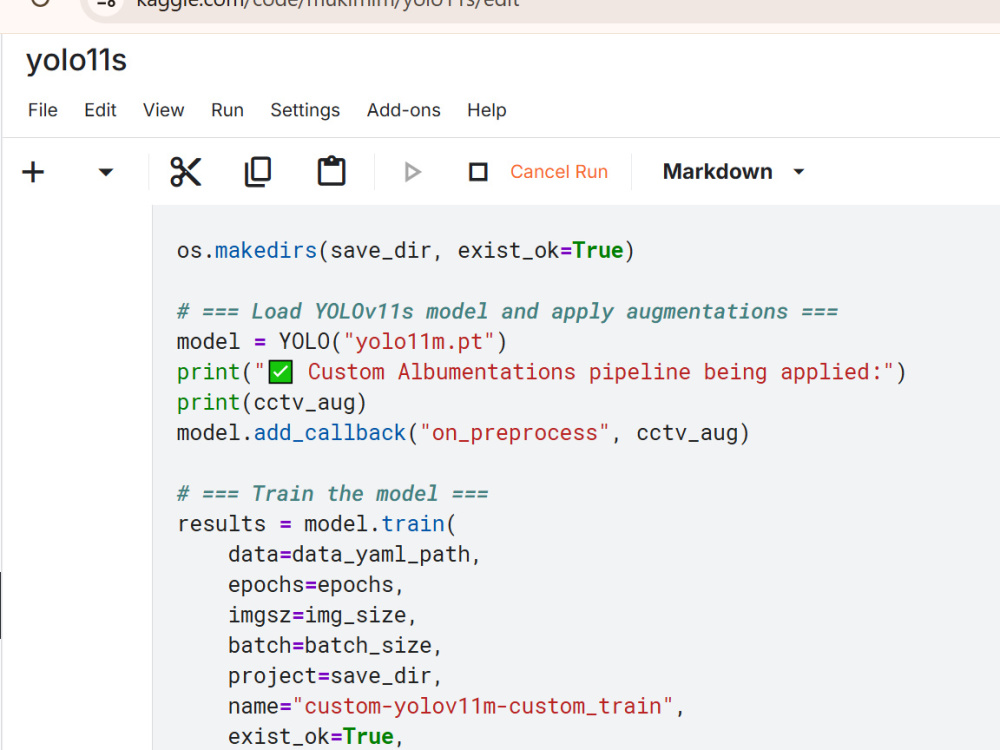Click the batch=batch_size argument line
The width and height of the screenshot is (1000, 750).
[x=335, y=646]
